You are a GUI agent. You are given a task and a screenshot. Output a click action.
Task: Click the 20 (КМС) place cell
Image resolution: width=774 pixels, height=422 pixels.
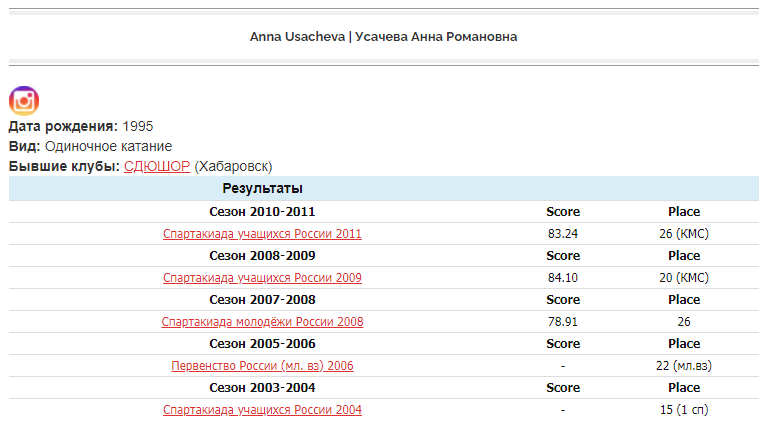(x=684, y=278)
